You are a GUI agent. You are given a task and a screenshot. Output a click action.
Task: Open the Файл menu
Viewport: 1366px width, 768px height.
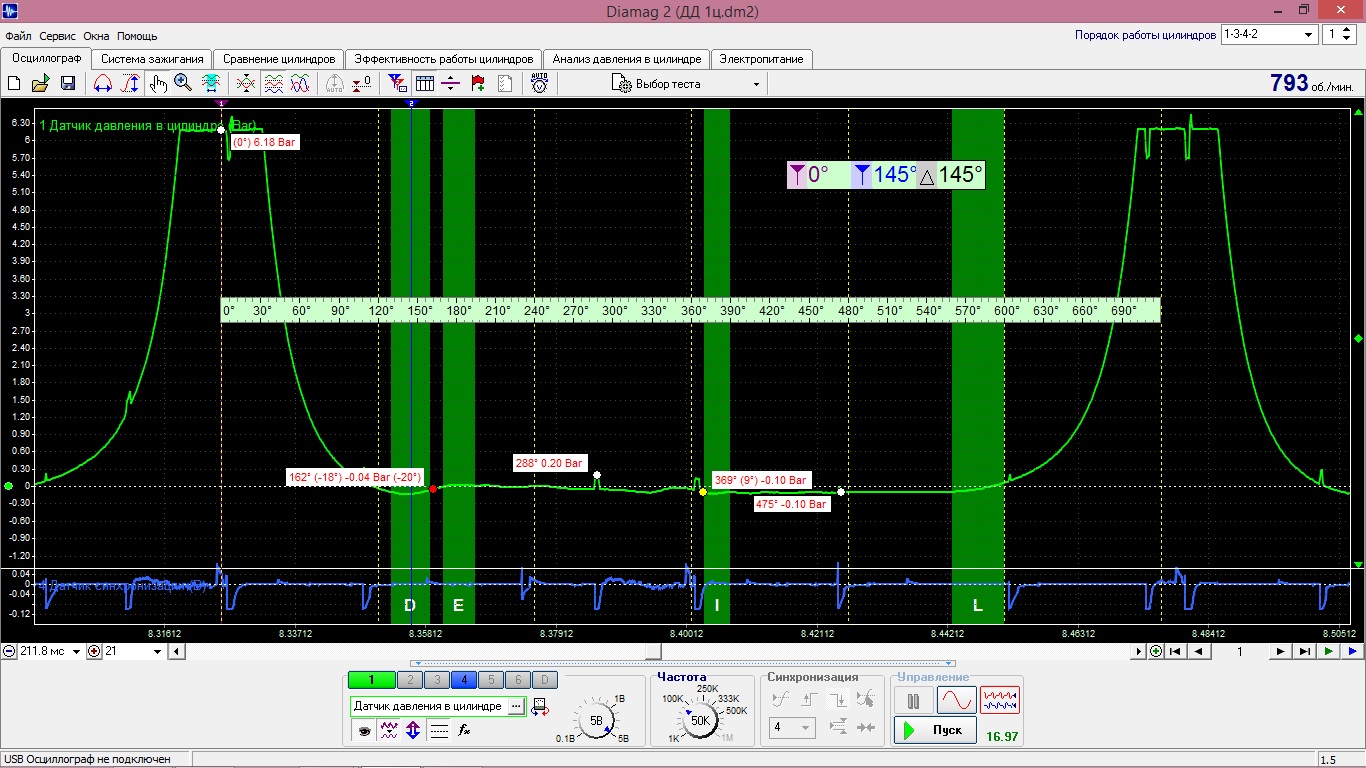coord(18,36)
